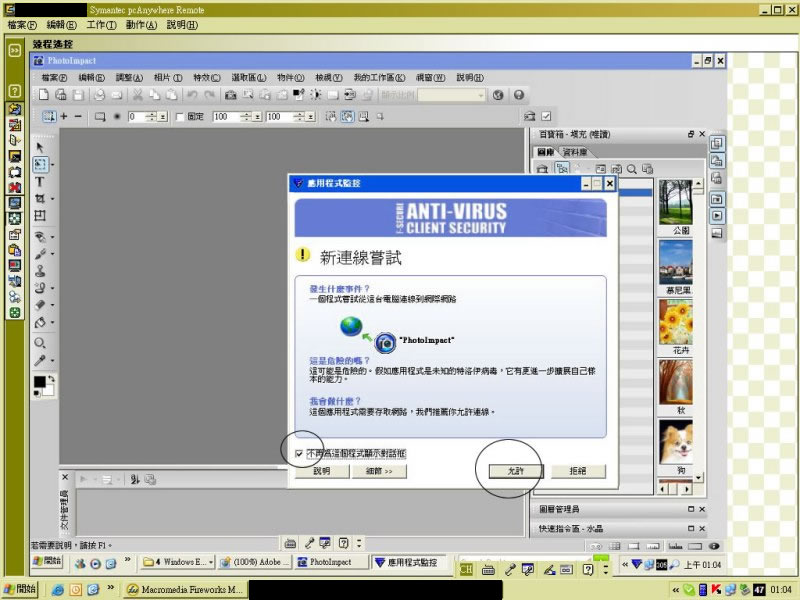The height and width of the screenshot is (600, 800).
Task: Select the Eraser tool in toolbox
Action: tap(40, 305)
